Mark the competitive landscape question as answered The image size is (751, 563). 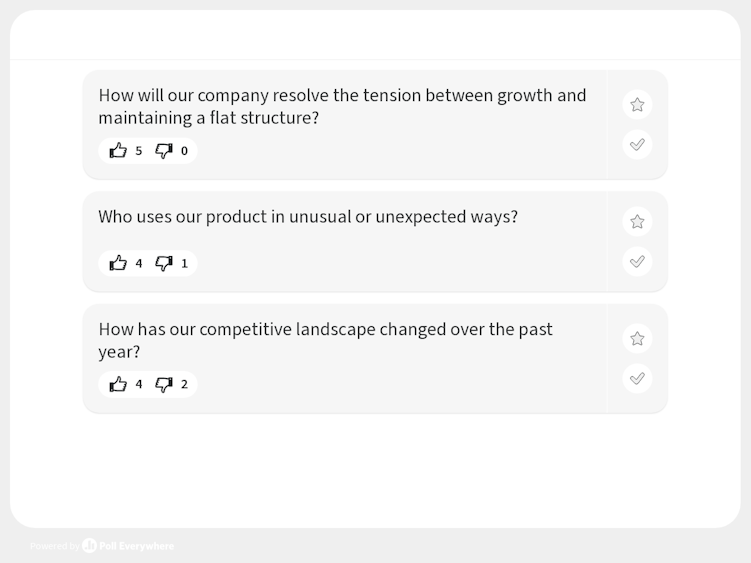pos(637,379)
